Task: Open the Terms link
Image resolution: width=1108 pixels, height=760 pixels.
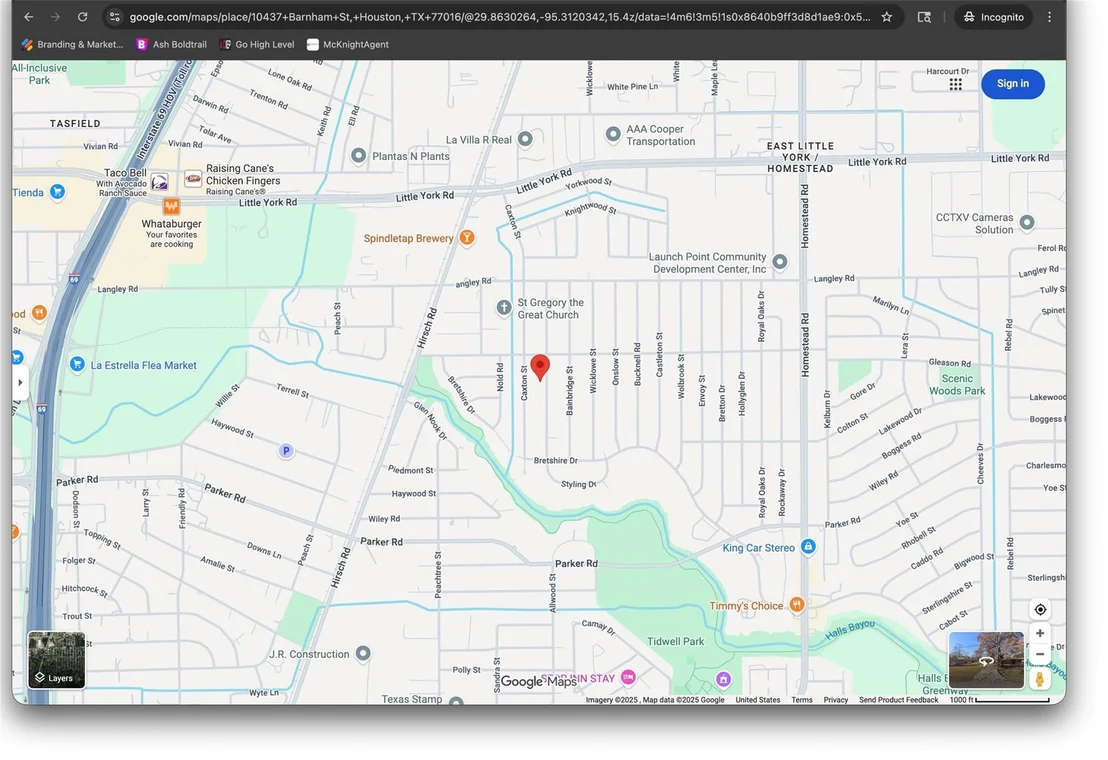Action: pos(801,700)
